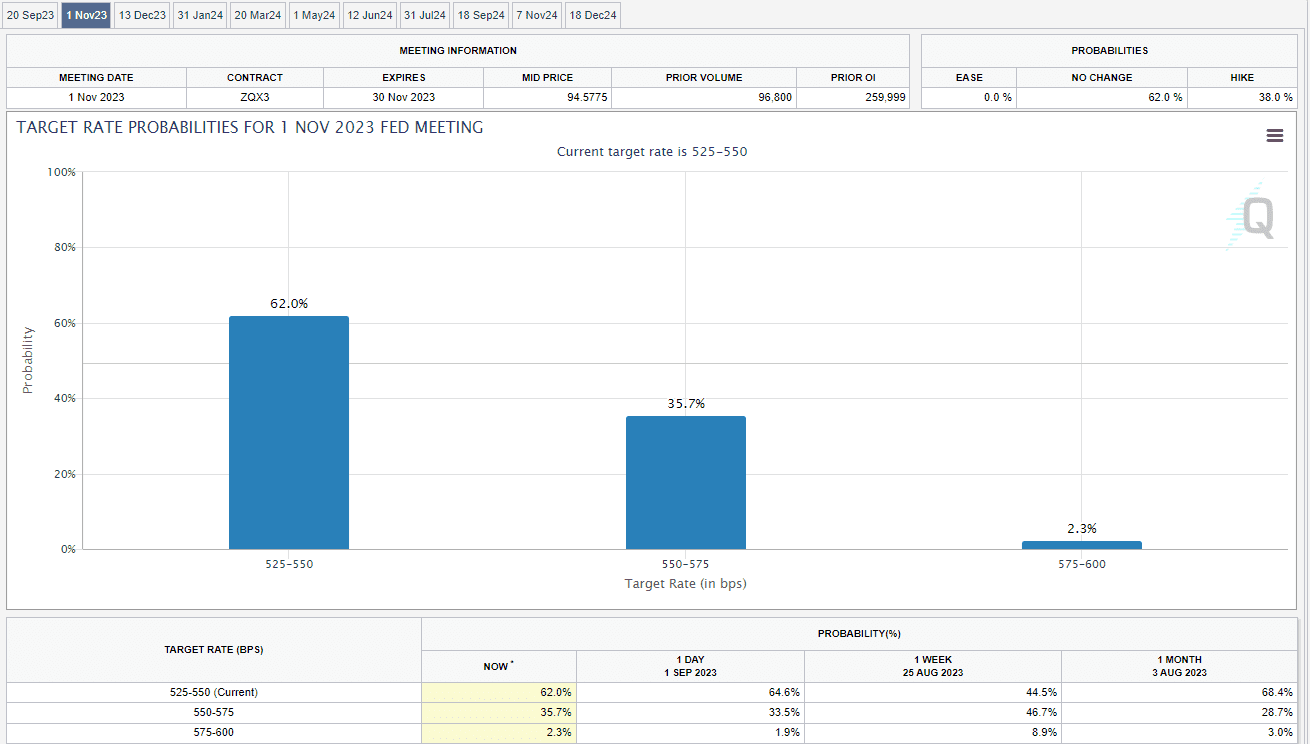Image resolution: width=1310 pixels, height=744 pixels.
Task: Go to the 12 Jun24 tab
Action: [370, 15]
